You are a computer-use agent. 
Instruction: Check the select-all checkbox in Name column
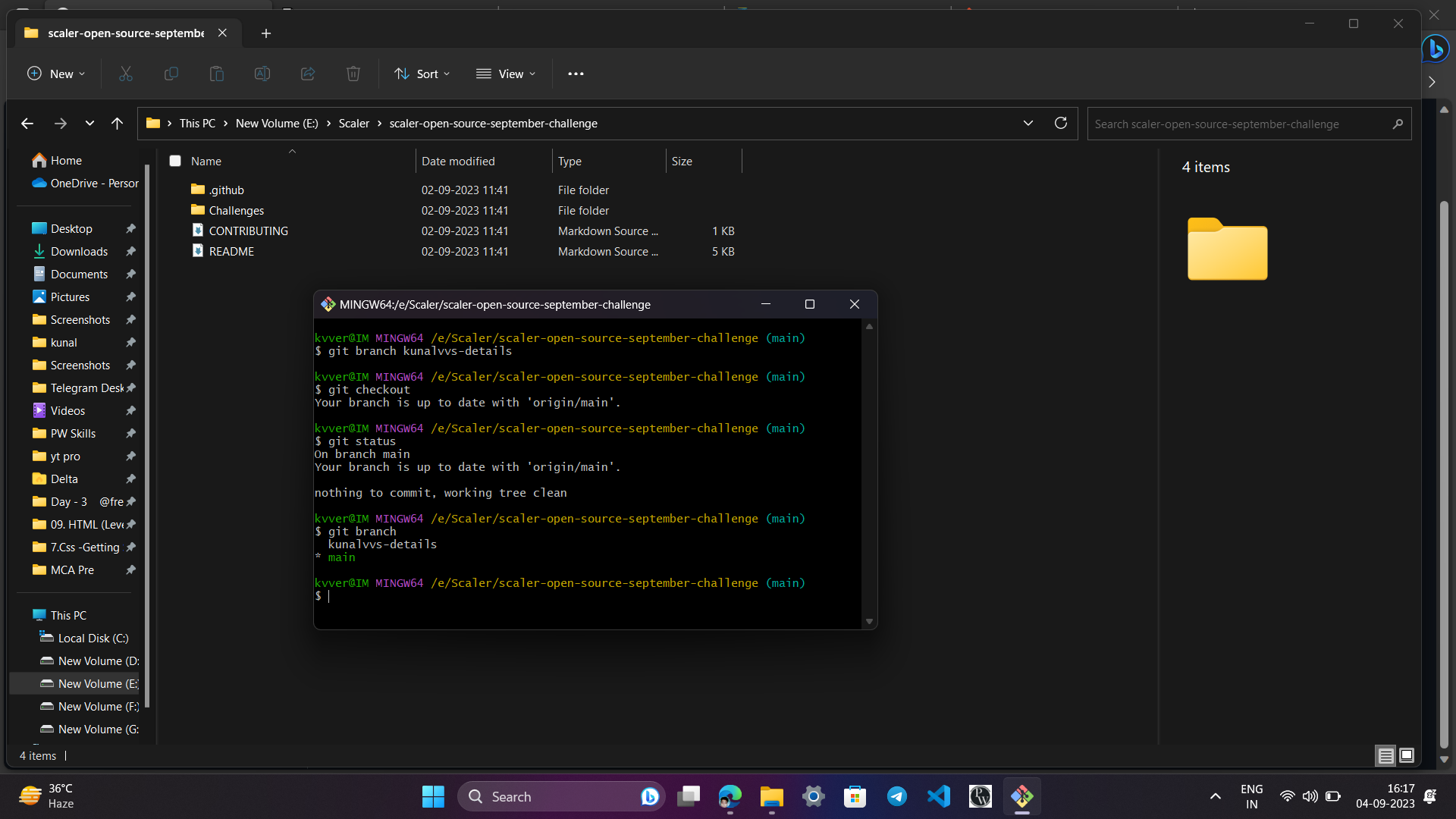coord(175,161)
